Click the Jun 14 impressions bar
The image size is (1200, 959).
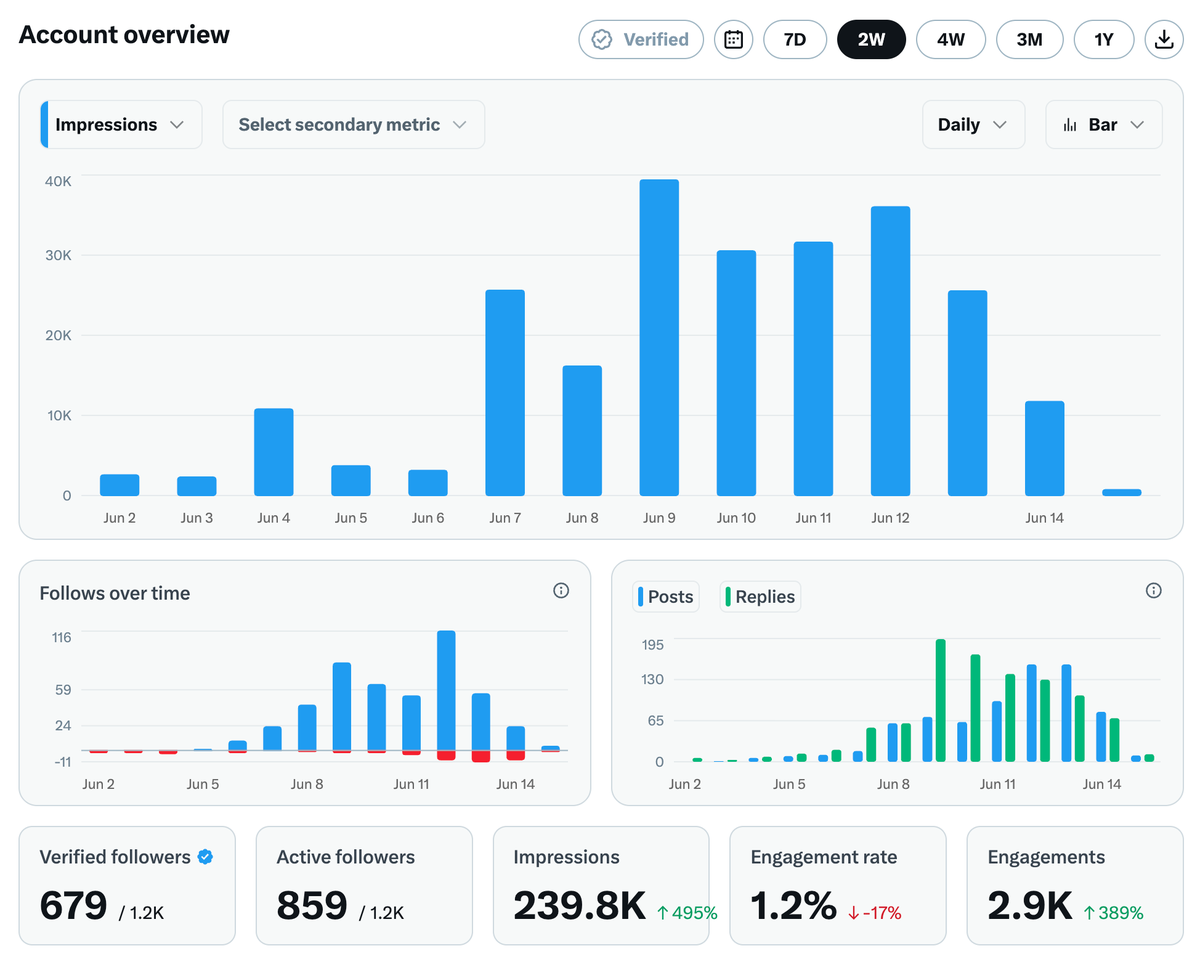(x=1045, y=449)
